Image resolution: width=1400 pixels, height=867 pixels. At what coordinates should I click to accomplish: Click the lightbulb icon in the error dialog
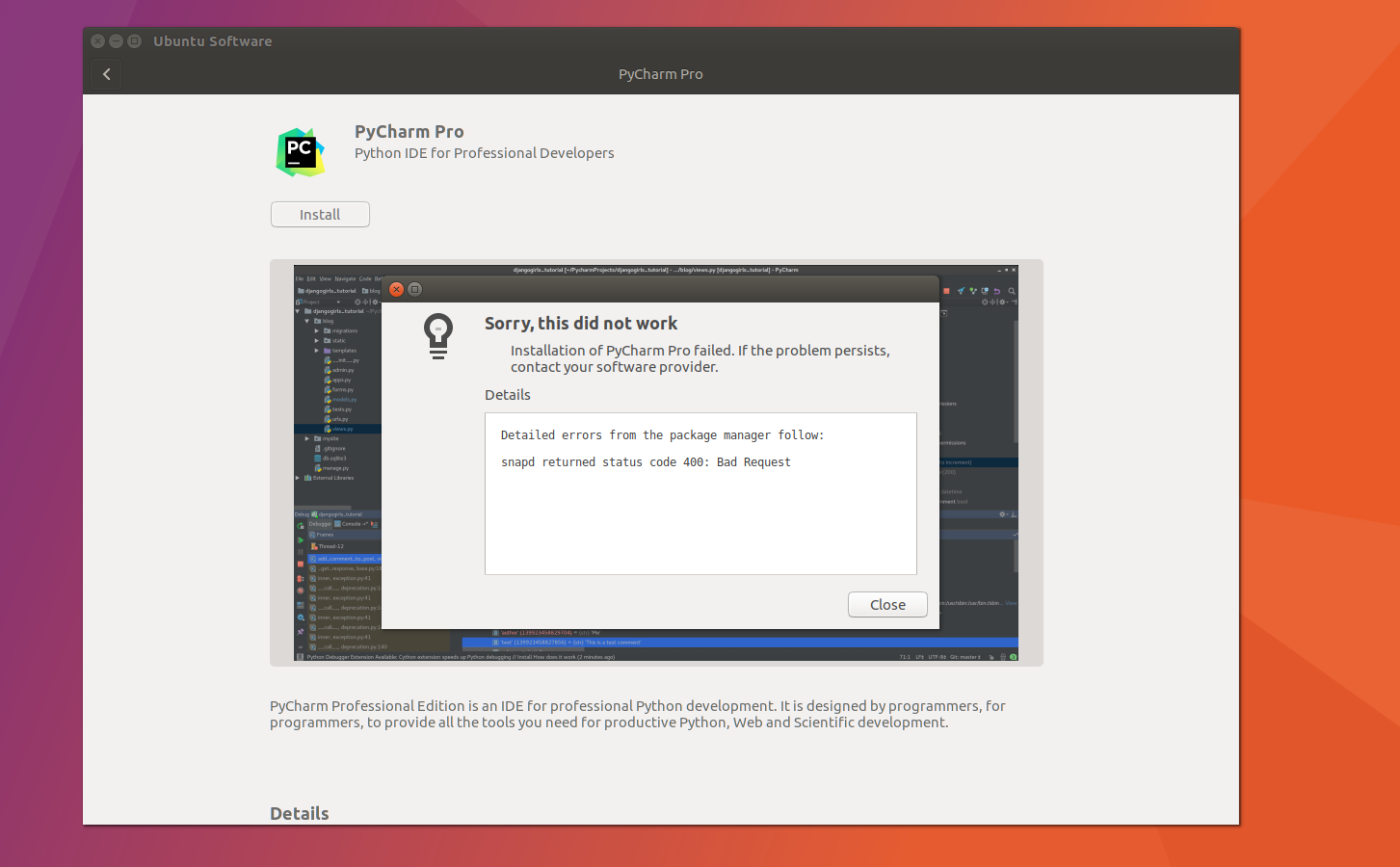click(438, 336)
